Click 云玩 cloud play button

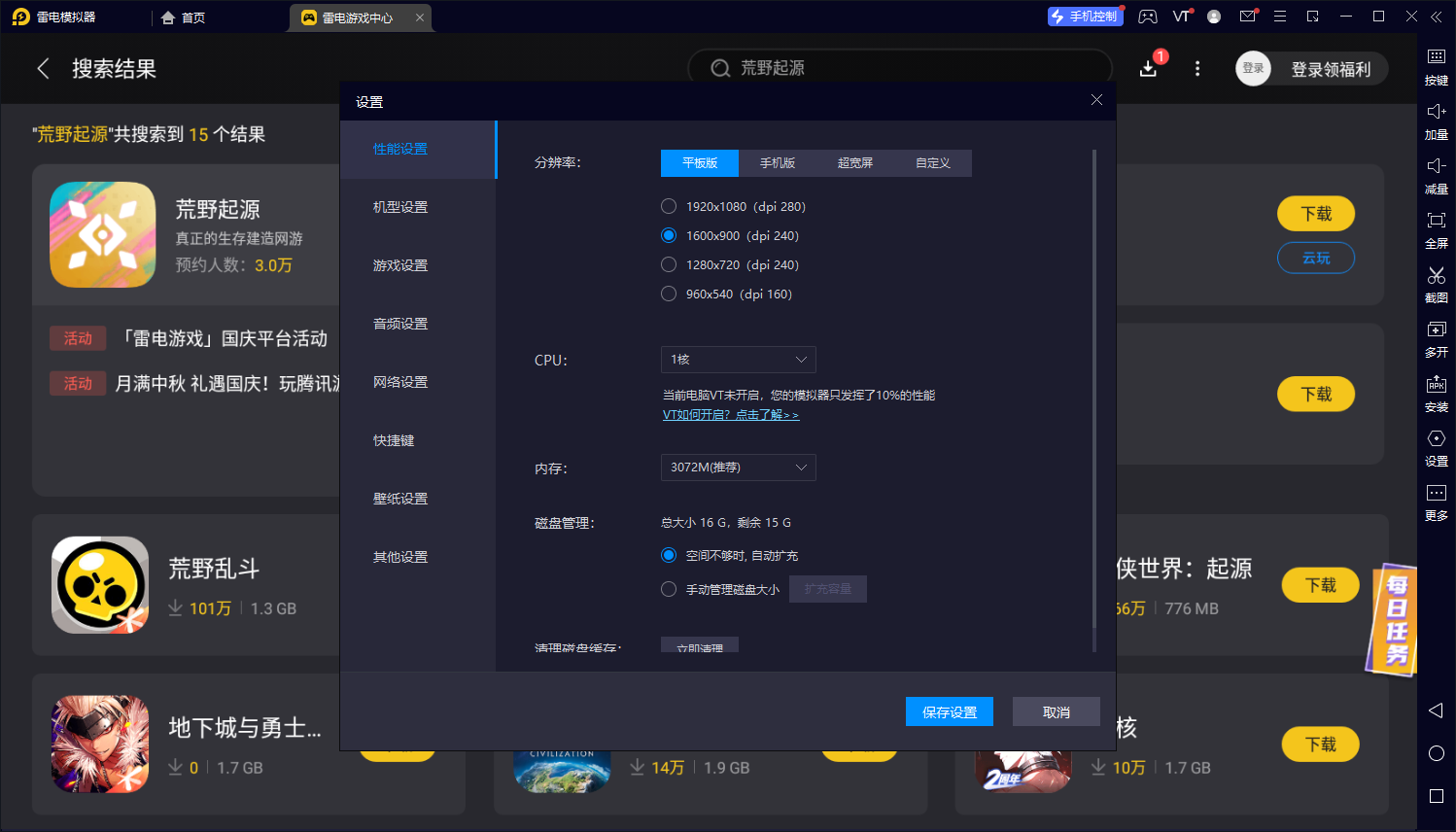tap(1316, 258)
